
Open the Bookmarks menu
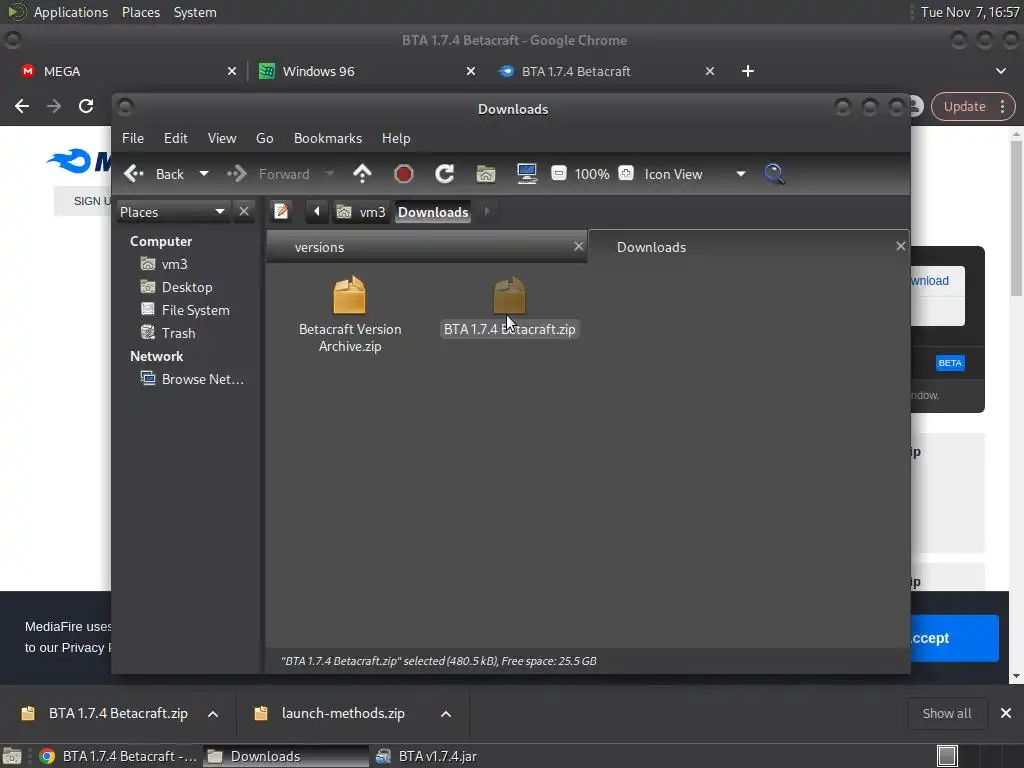(328, 138)
